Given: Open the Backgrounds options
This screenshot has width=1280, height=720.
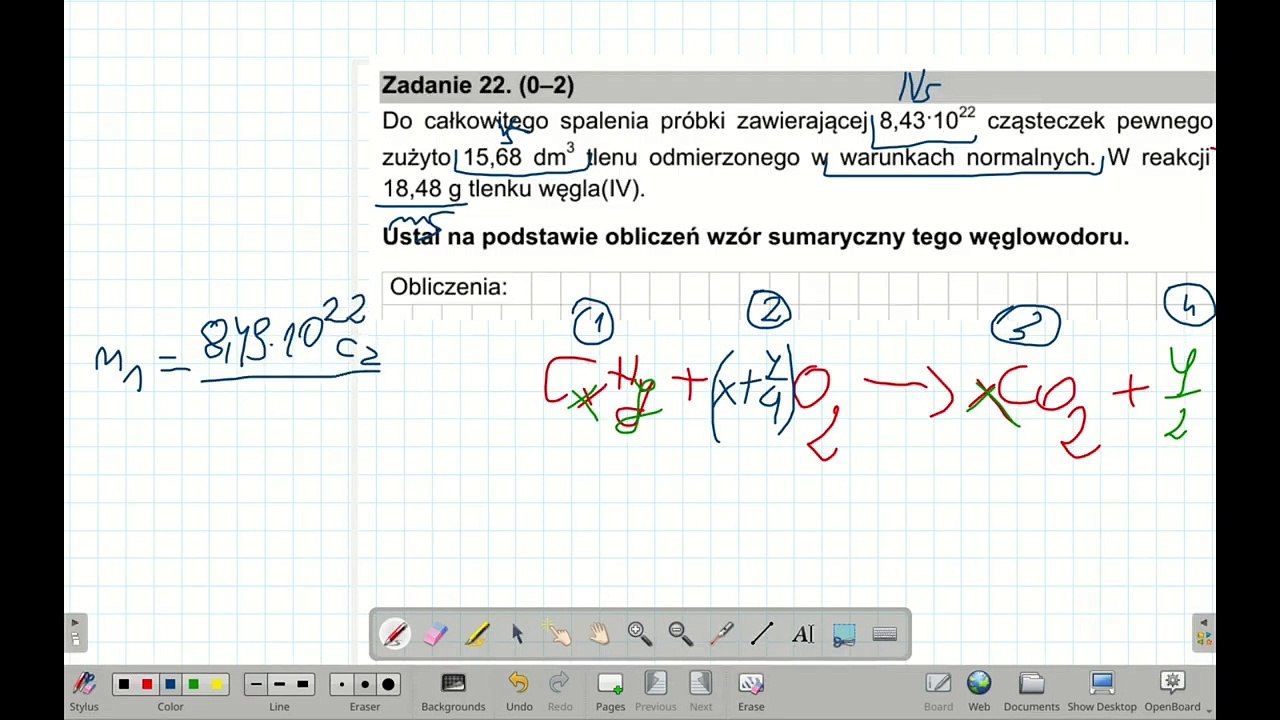Looking at the screenshot, I should tap(453, 690).
